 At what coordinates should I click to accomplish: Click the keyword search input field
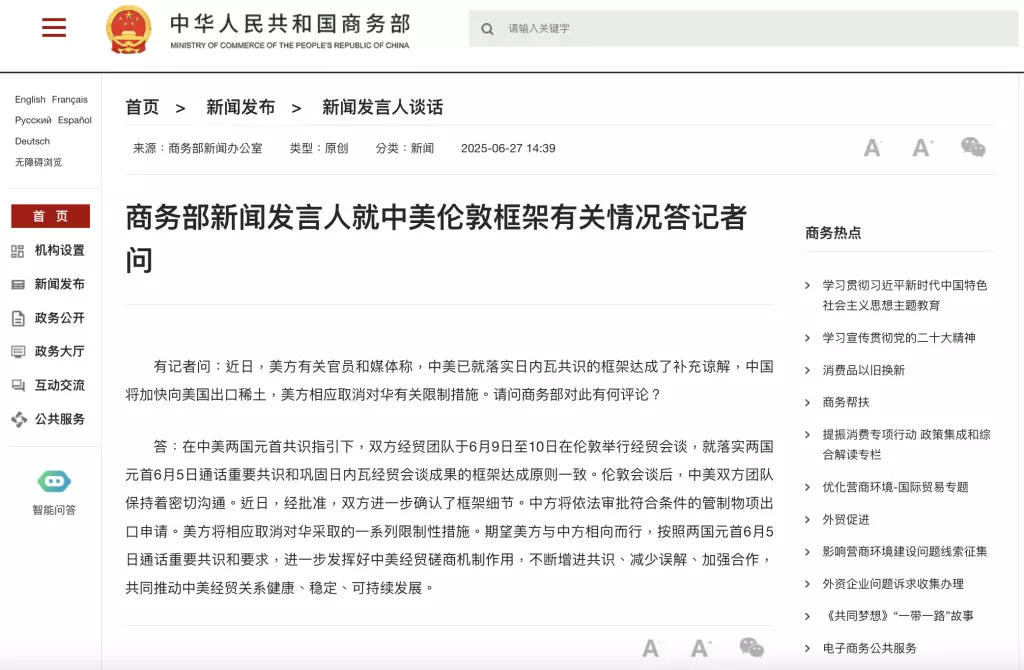pos(743,29)
